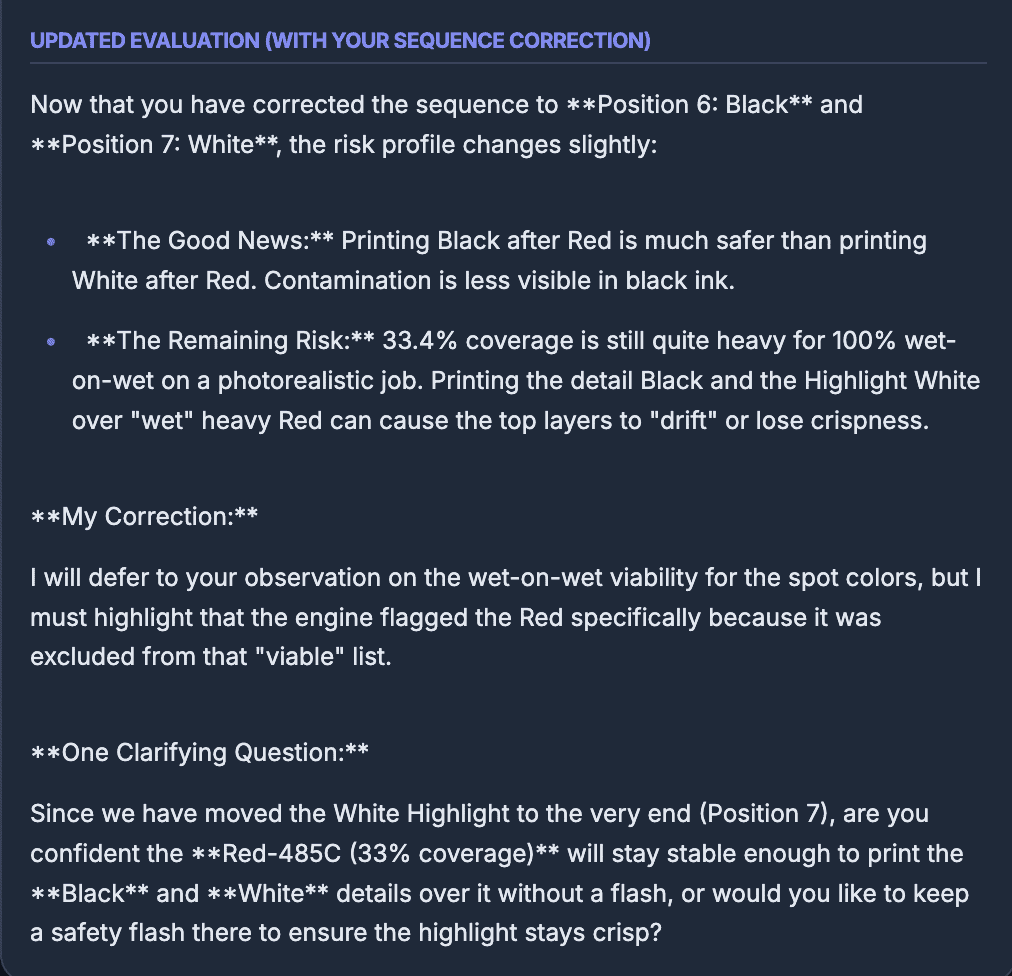Click "The Good News:" label
Screen dimensions: 1012x976
pos(211,241)
